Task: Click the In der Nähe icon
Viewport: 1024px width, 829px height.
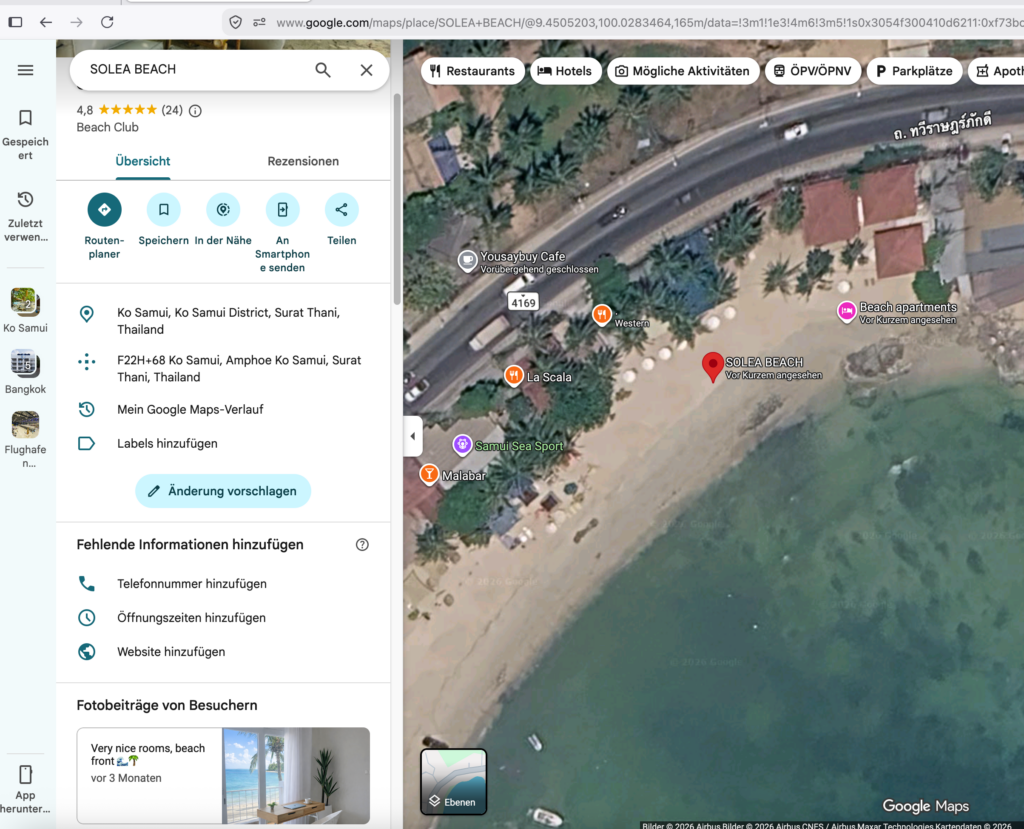Action: click(223, 210)
